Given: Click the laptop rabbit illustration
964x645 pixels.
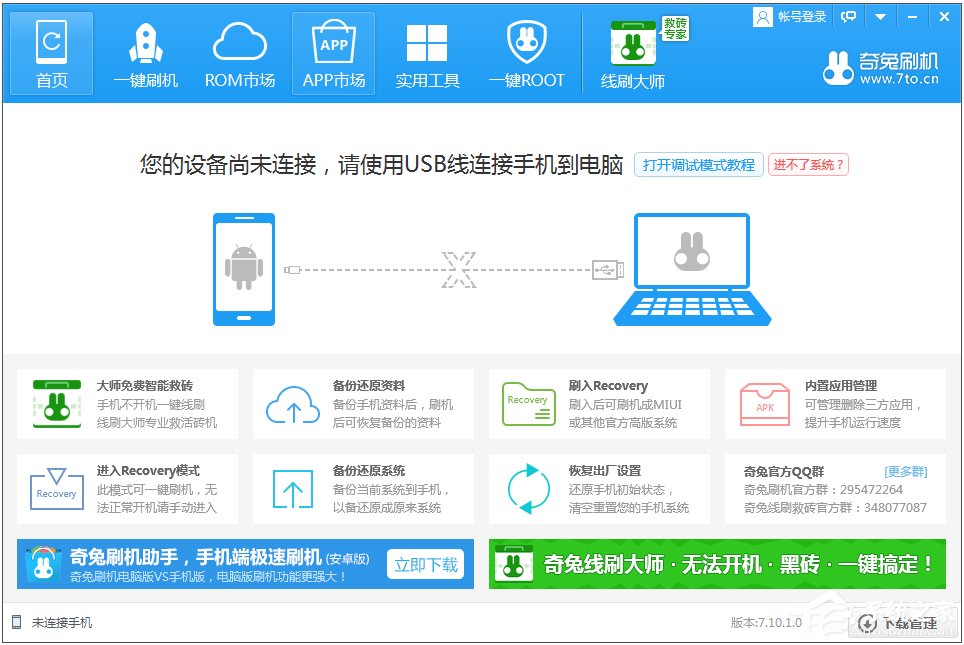Looking at the screenshot, I should [692, 269].
